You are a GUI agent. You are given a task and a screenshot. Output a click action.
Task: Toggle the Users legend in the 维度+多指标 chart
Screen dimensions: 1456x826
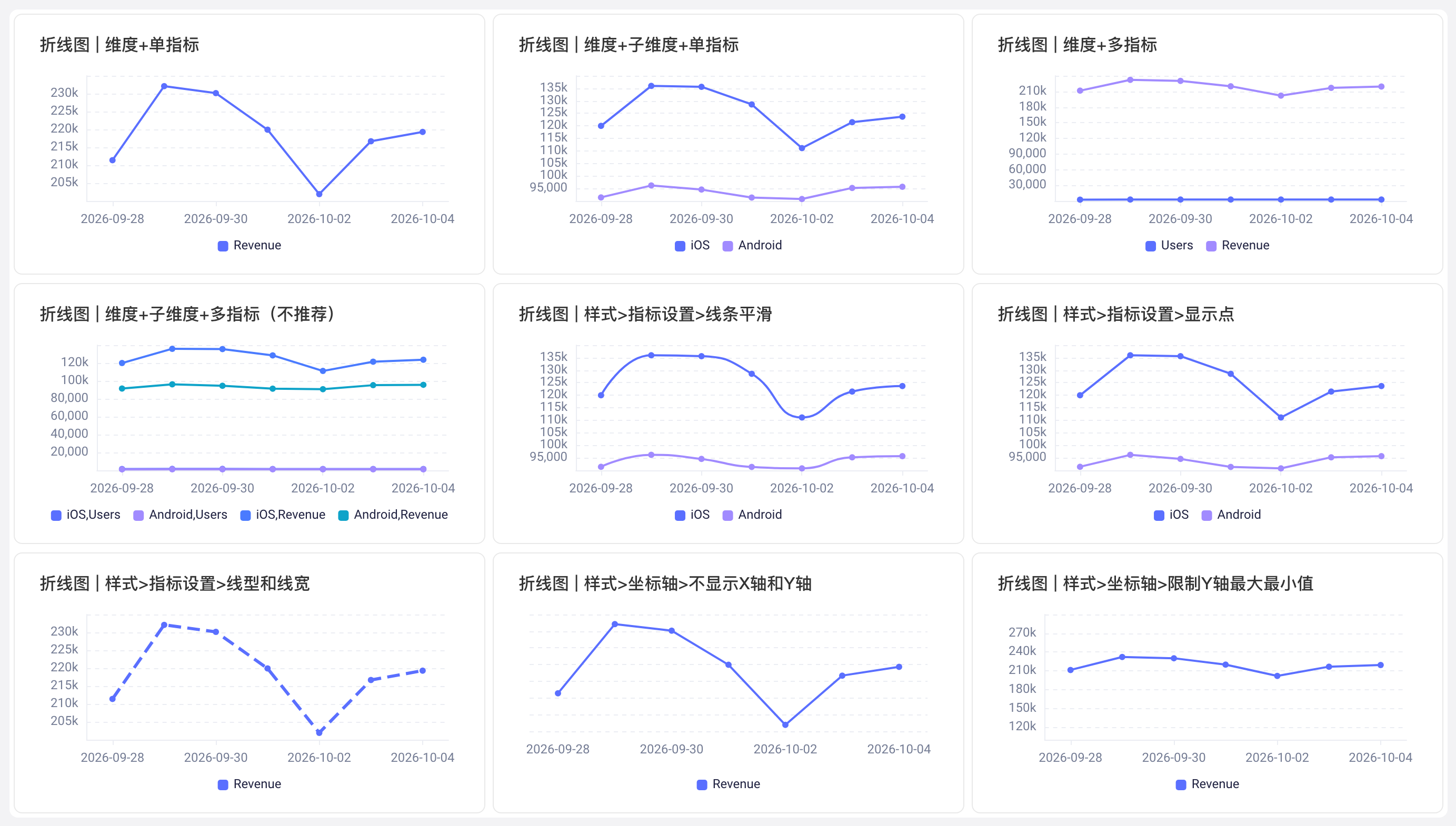click(1169, 245)
